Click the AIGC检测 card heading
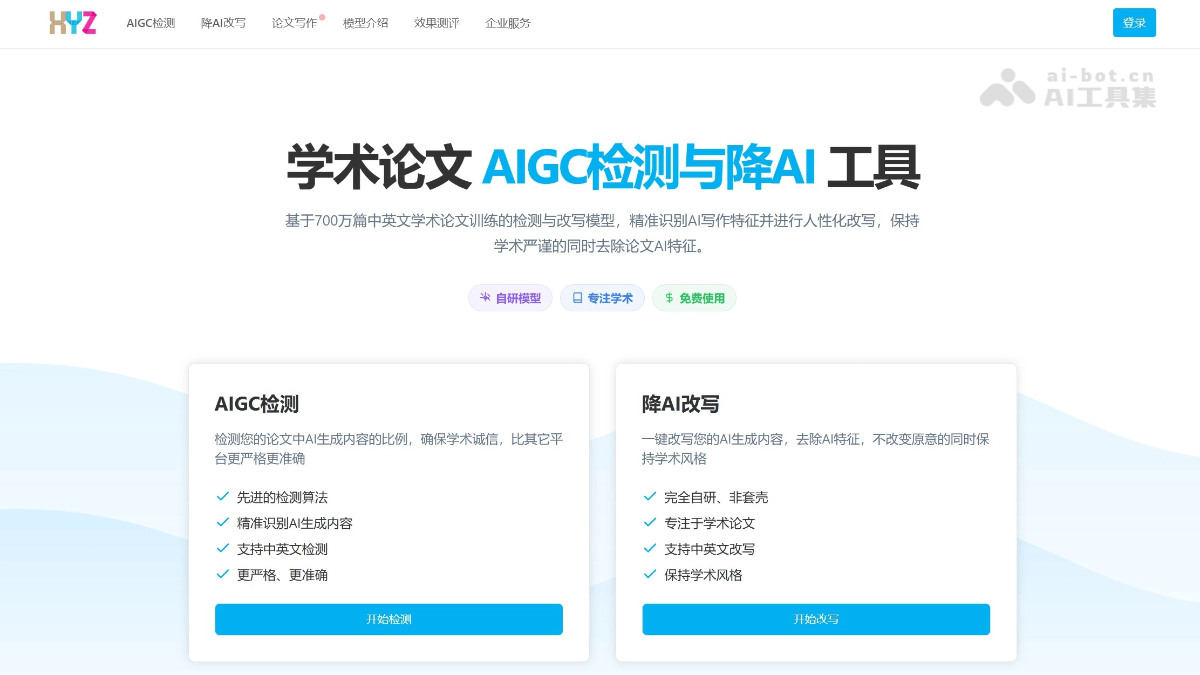Viewport: 1200px width, 675px height. [257, 404]
